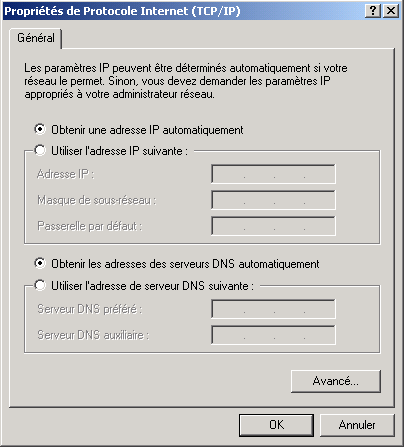The height and width of the screenshot is (447, 404).
Task: Confirm settings with the OK button
Action: pos(276,425)
